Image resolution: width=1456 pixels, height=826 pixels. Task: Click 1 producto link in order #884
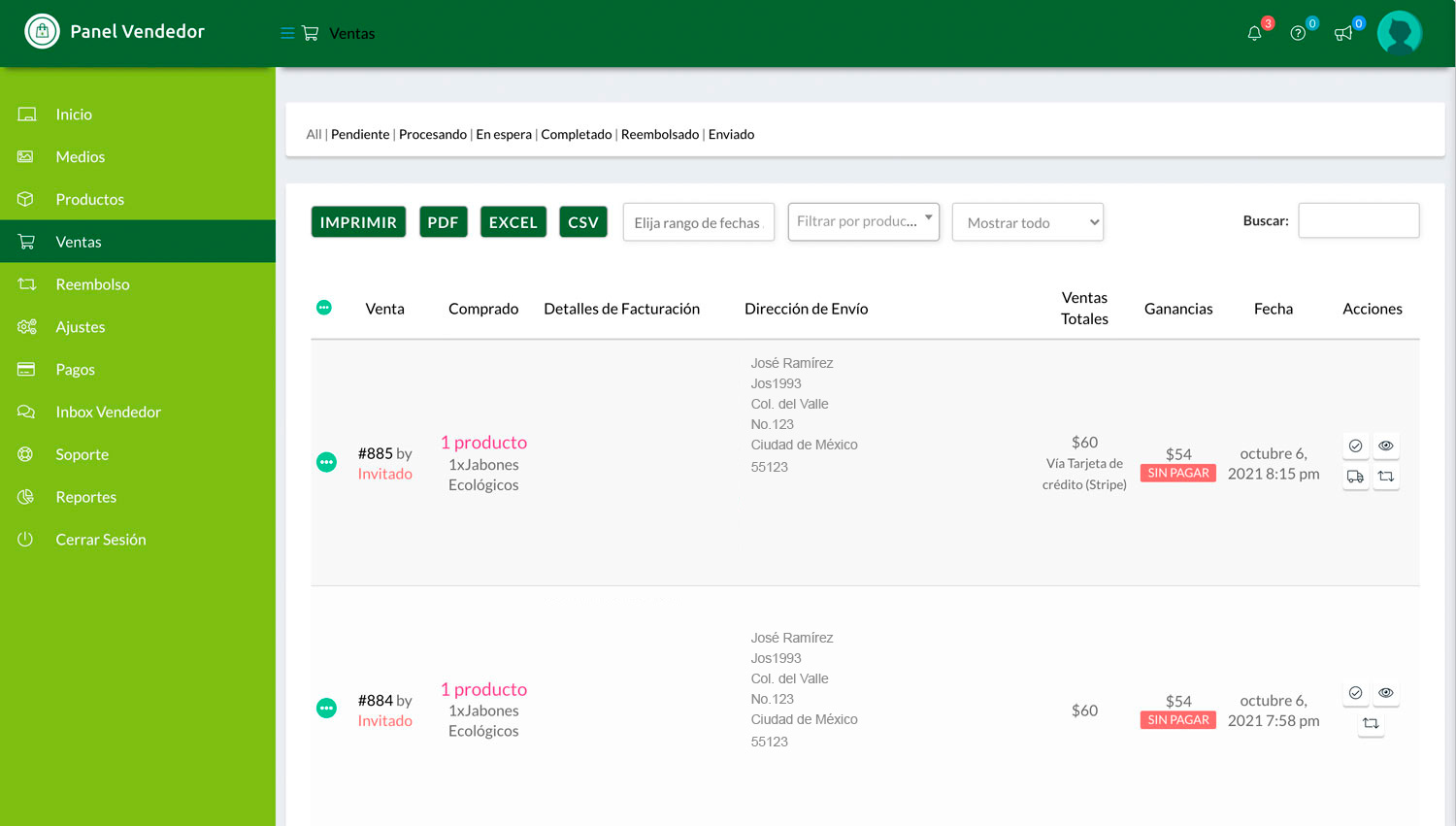[x=483, y=689]
